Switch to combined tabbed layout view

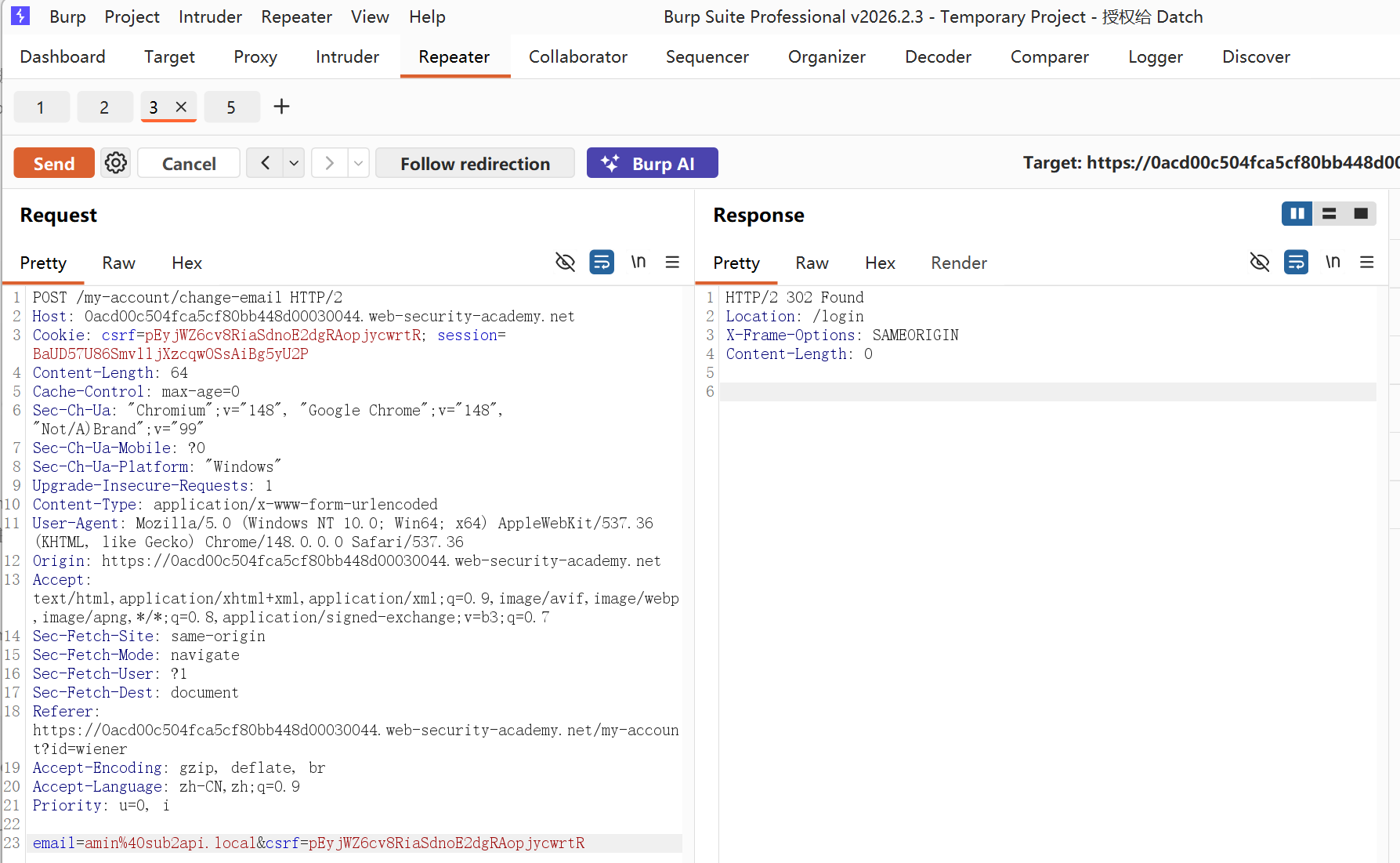(x=1361, y=213)
